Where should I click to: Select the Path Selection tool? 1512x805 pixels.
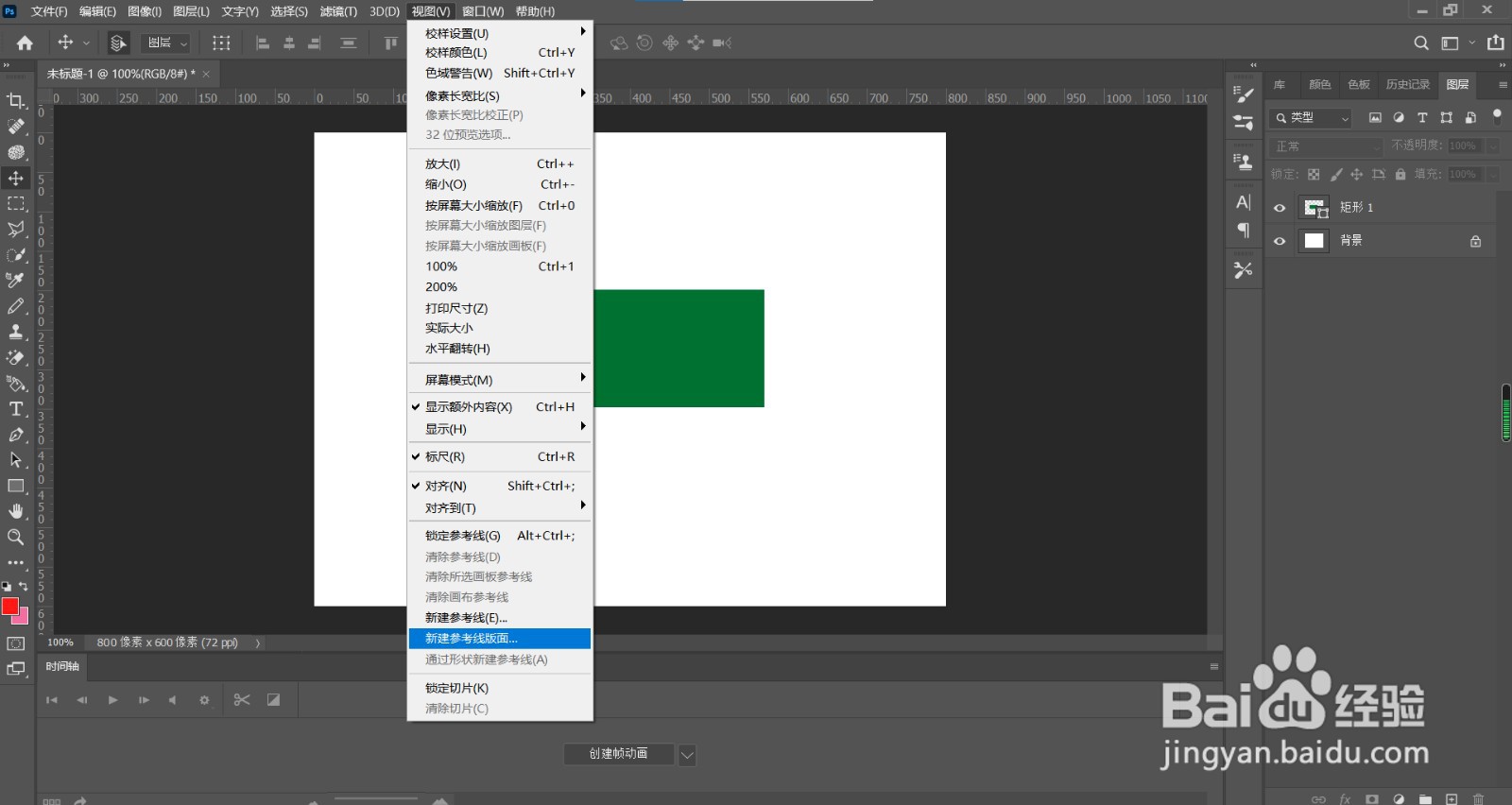pos(16,460)
